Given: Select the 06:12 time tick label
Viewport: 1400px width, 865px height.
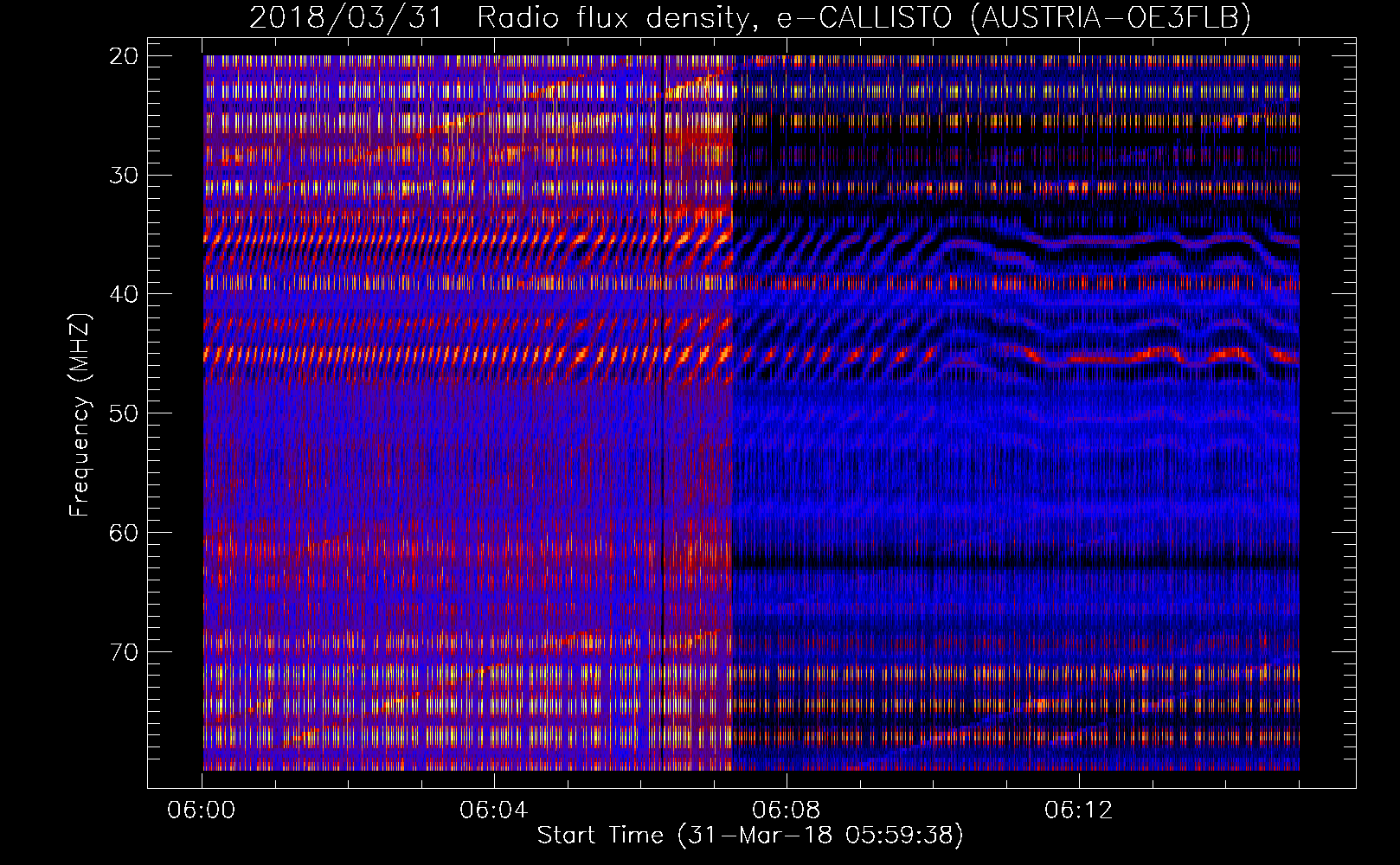Looking at the screenshot, I should [1078, 811].
